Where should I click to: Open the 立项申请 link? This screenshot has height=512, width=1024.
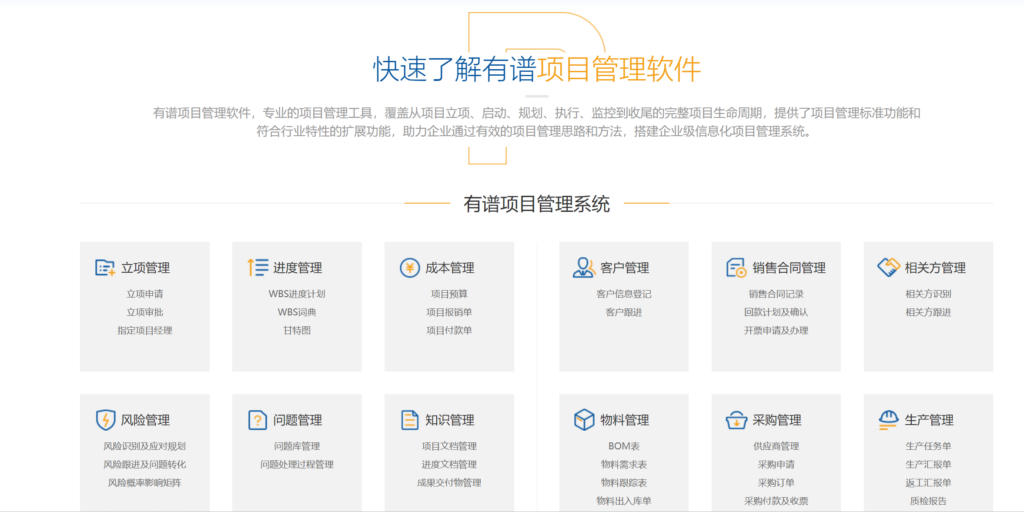(x=145, y=294)
